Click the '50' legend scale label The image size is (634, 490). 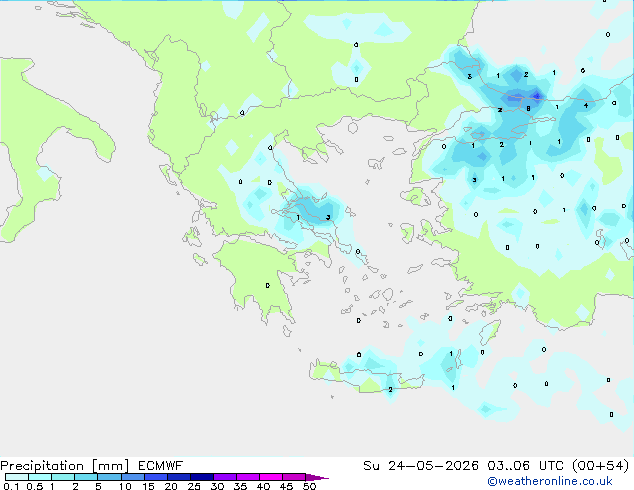[x=309, y=486]
